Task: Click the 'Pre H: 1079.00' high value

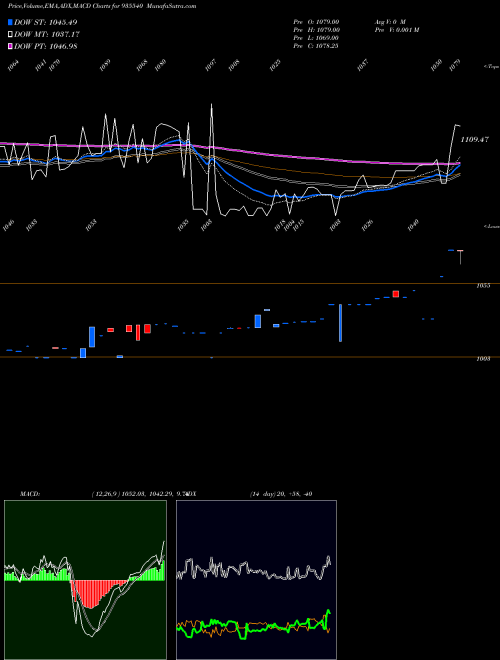Action: [316, 30]
